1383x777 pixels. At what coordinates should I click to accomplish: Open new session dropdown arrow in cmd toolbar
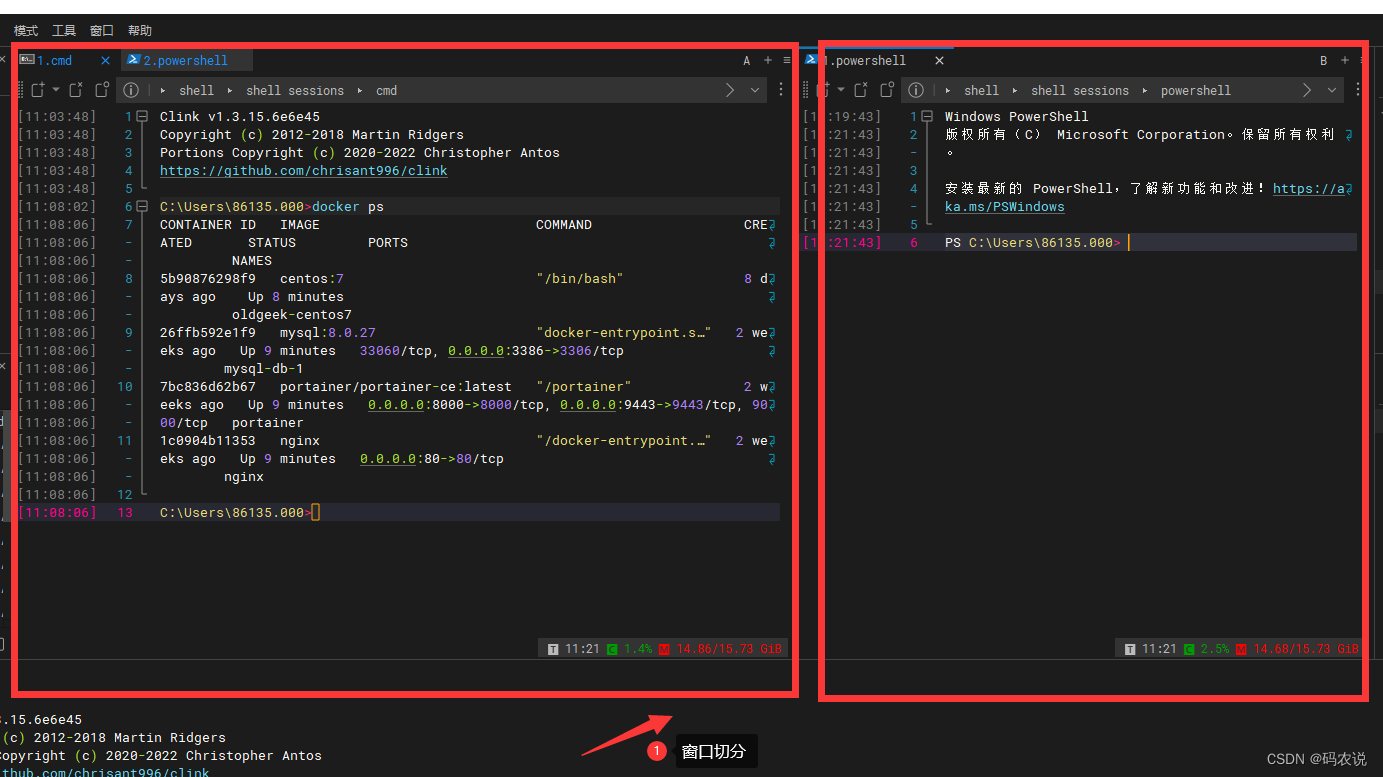click(x=56, y=90)
